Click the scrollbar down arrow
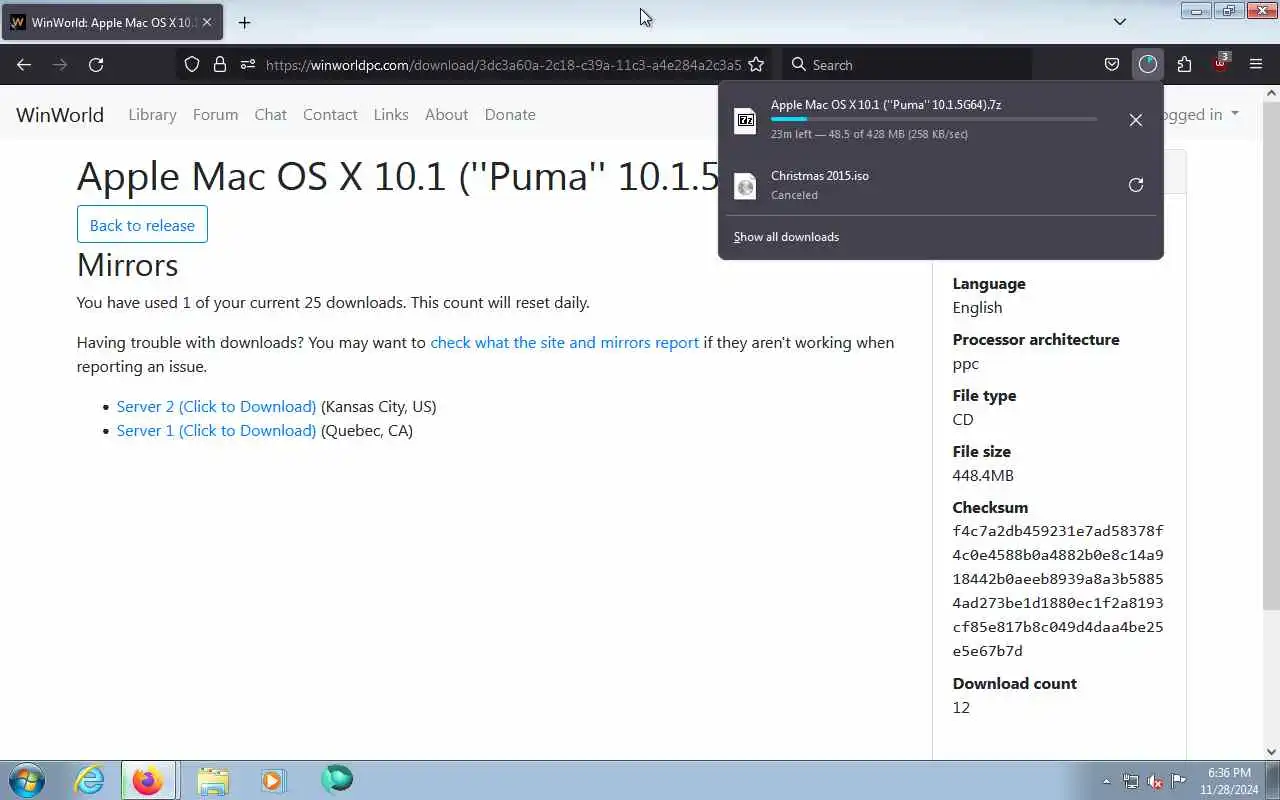 1271,751
